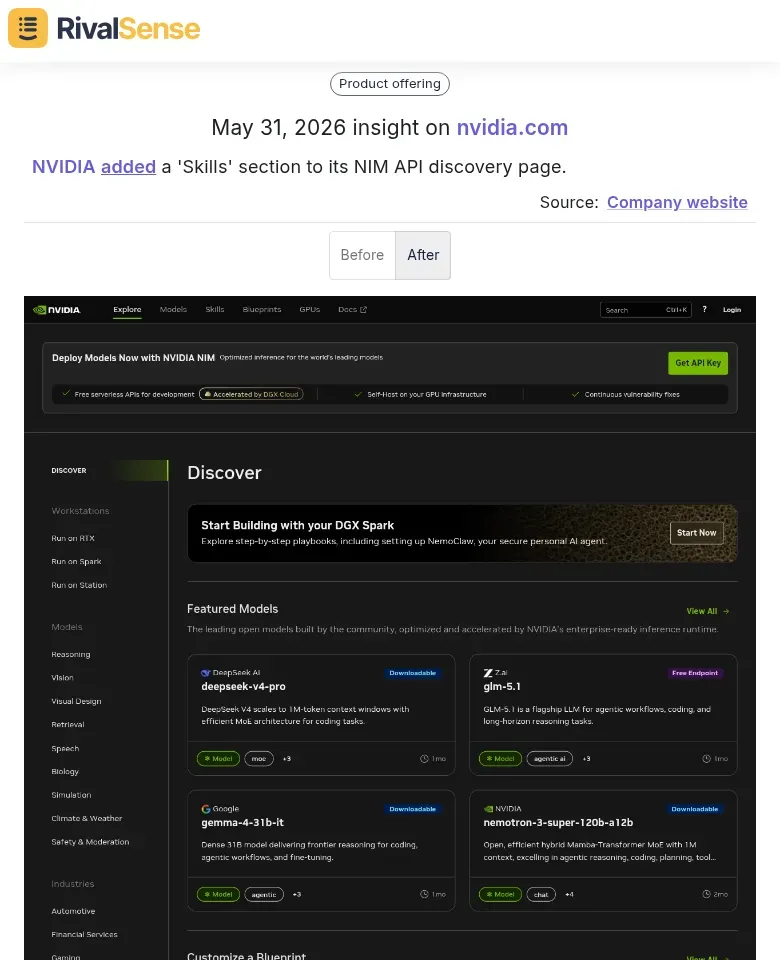Click the DeepSeek AI publisher icon
This screenshot has height=960, width=780.
206,673
